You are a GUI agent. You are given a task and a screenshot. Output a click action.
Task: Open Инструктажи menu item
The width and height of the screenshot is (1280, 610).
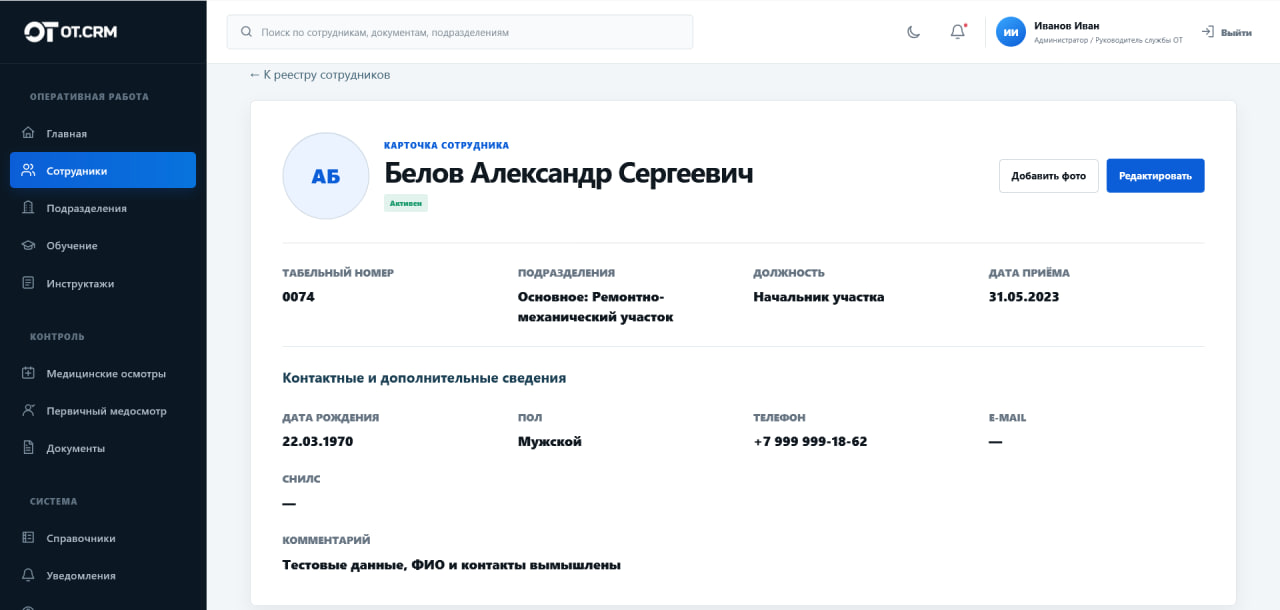pyautogui.click(x=103, y=283)
